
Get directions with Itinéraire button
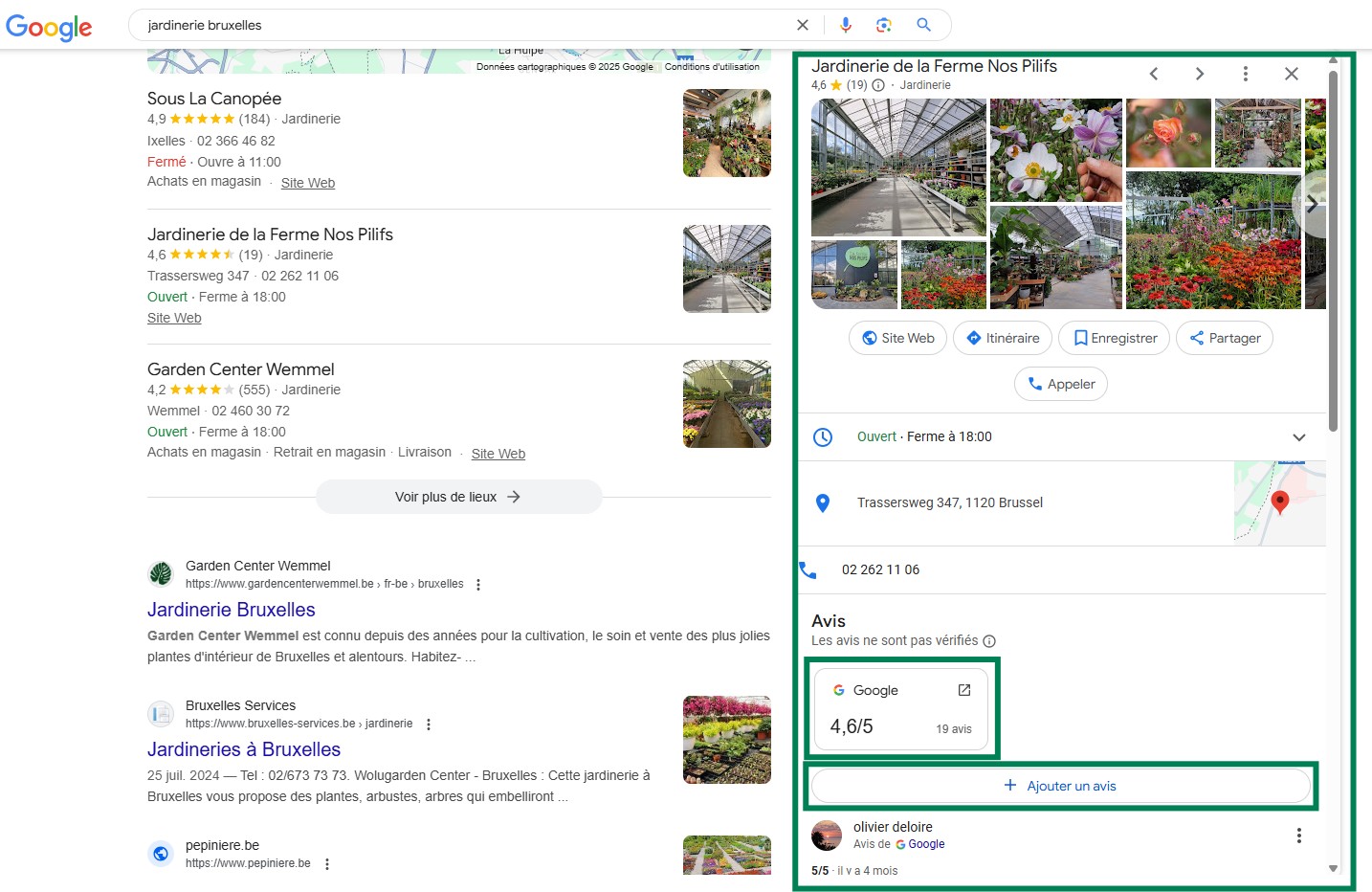(1003, 338)
